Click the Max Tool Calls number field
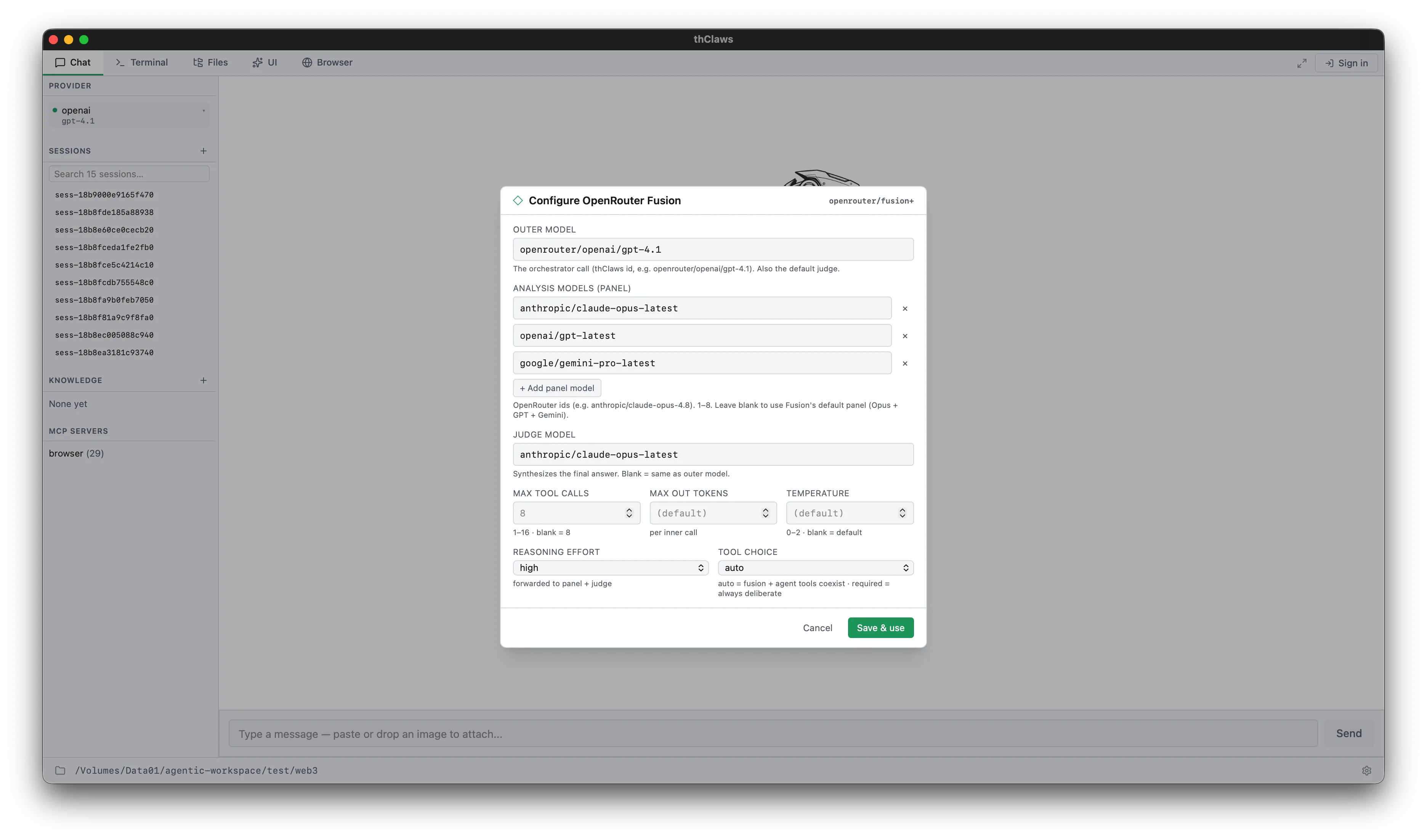The image size is (1427, 840). [x=576, y=513]
